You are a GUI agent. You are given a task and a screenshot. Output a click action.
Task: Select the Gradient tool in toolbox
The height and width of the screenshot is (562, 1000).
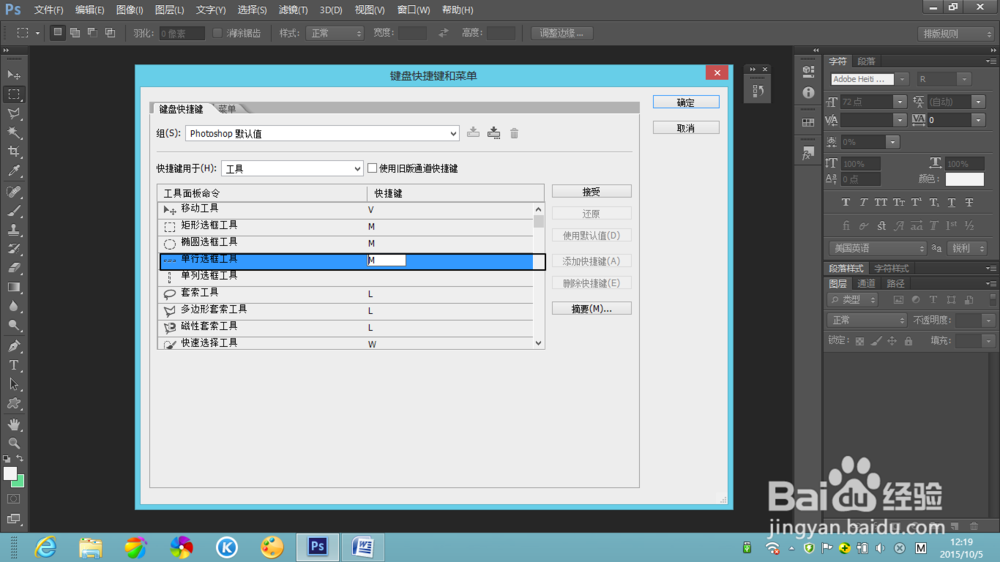pos(13,288)
